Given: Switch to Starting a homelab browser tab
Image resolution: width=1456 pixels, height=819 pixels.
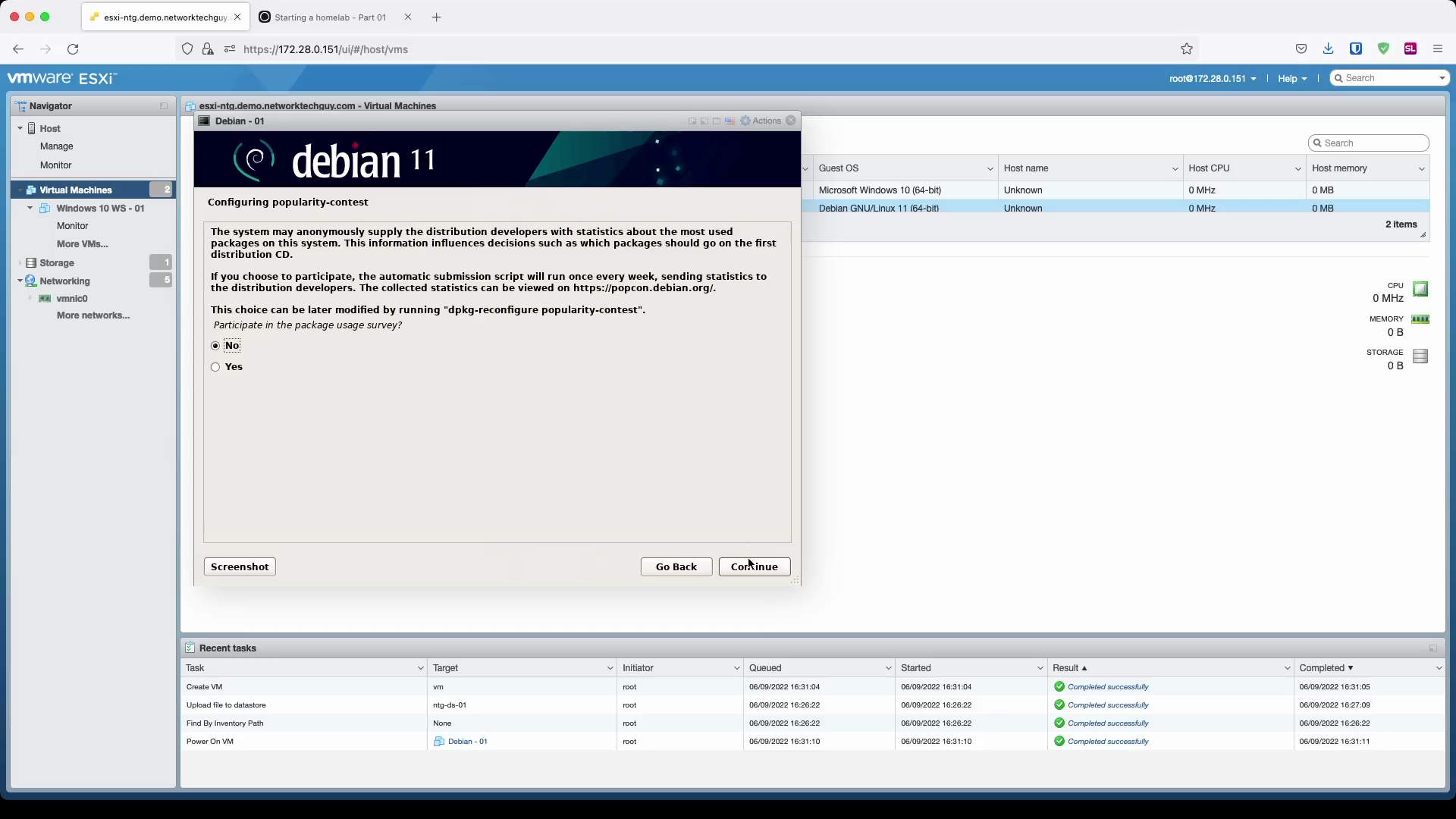Looking at the screenshot, I should 330,17.
